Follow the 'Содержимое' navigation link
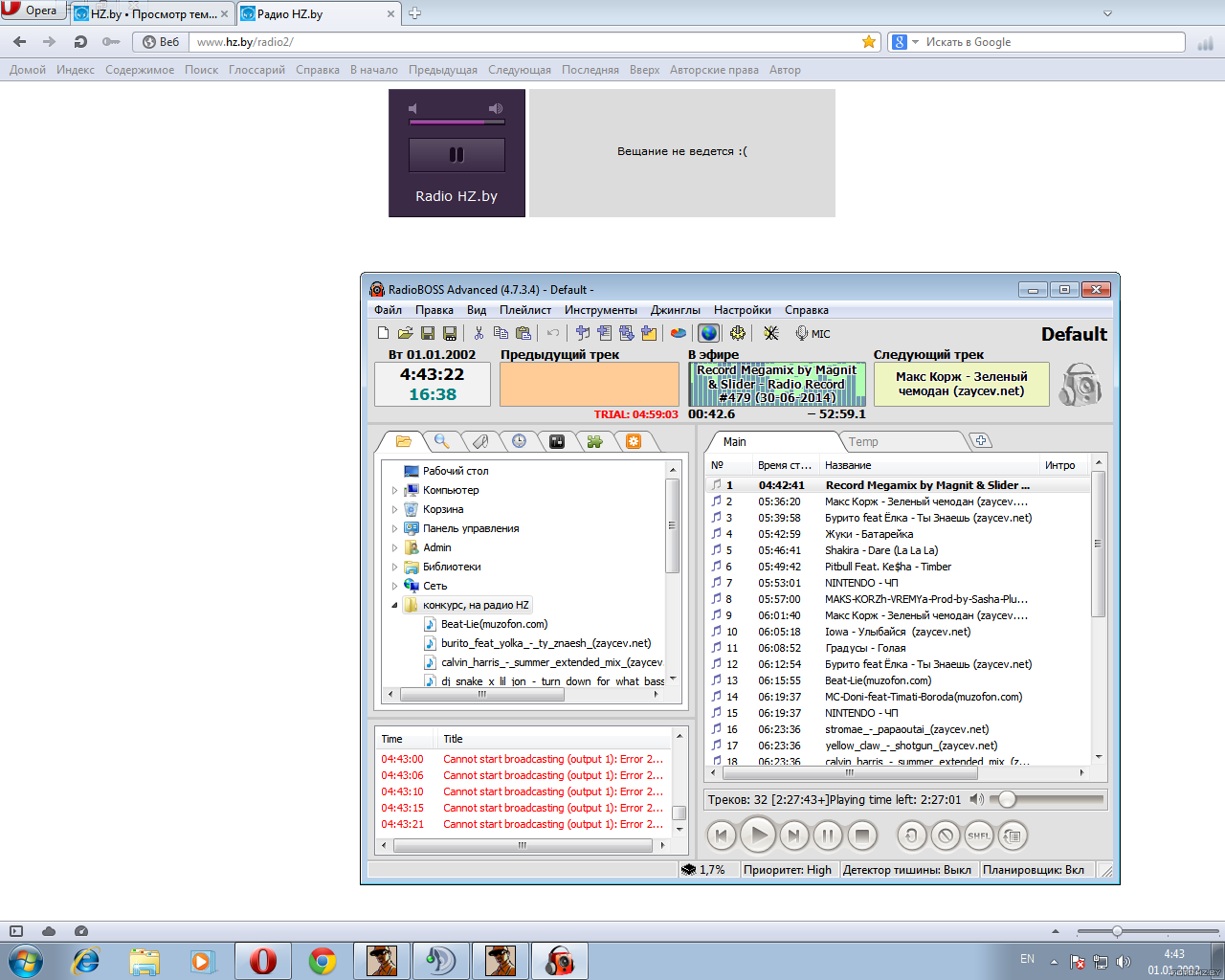This screenshot has height=980, width=1225. 140,70
